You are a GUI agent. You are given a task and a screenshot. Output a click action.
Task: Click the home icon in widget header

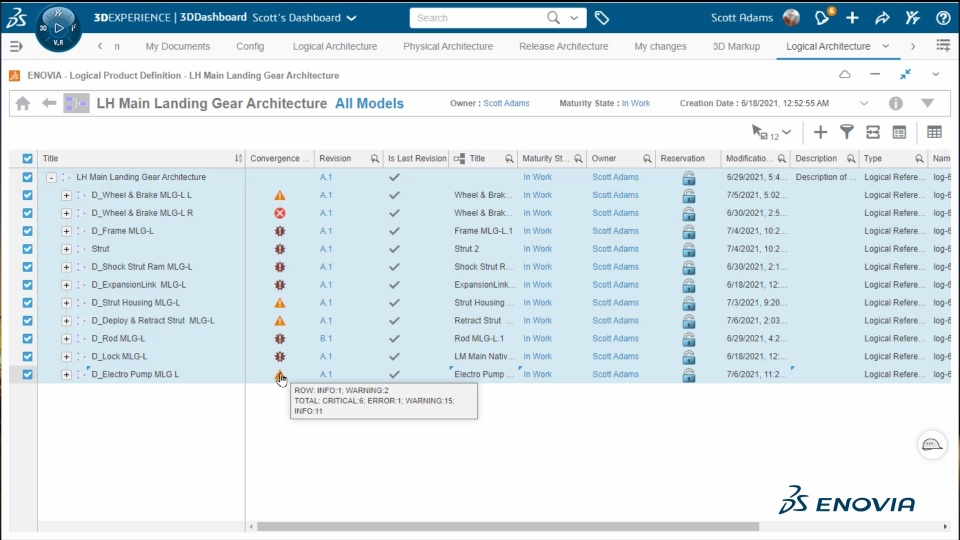23,103
